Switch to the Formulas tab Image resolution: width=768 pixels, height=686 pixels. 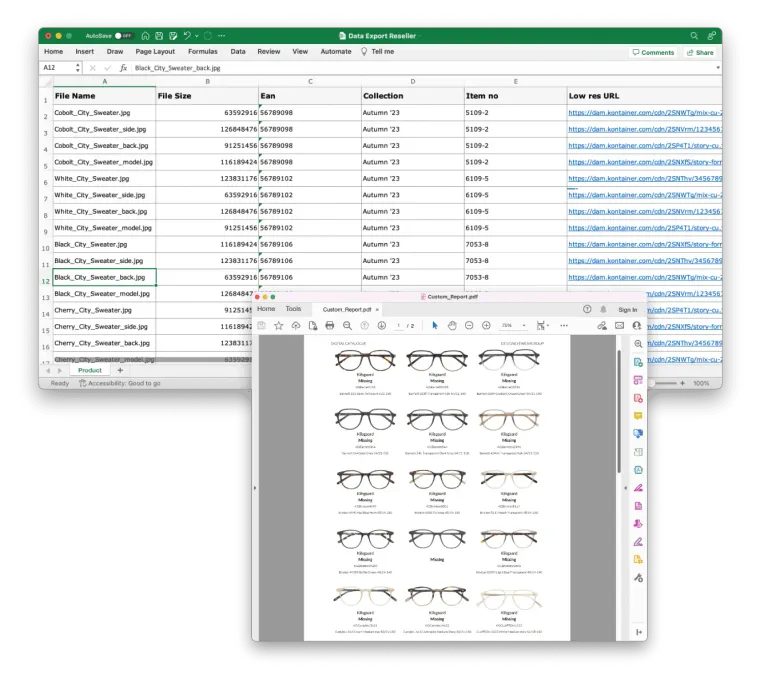[x=202, y=51]
